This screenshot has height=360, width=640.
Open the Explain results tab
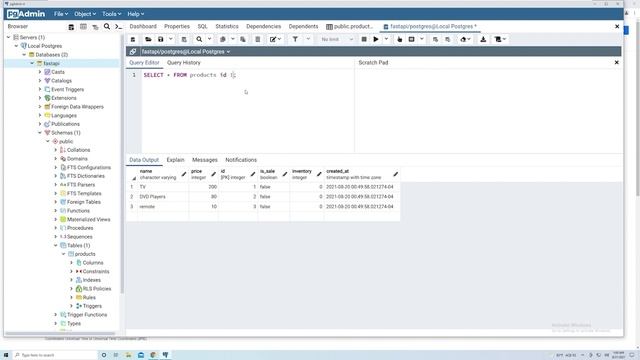click(176, 160)
